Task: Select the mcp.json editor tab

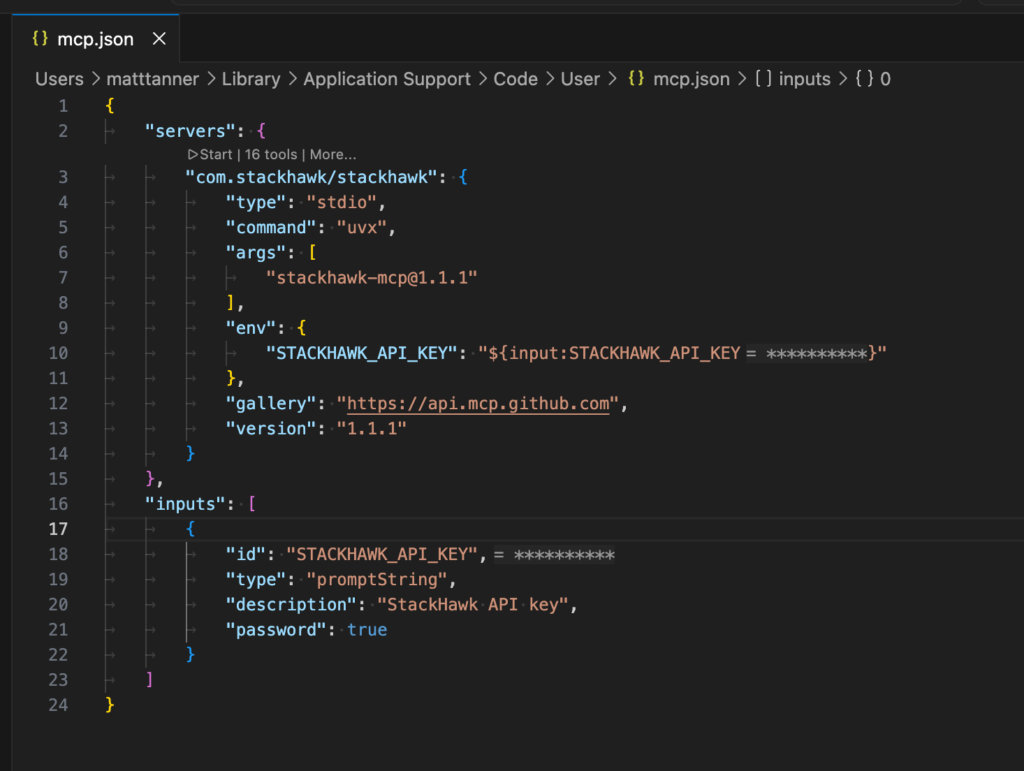Action: pyautogui.click(x=95, y=38)
